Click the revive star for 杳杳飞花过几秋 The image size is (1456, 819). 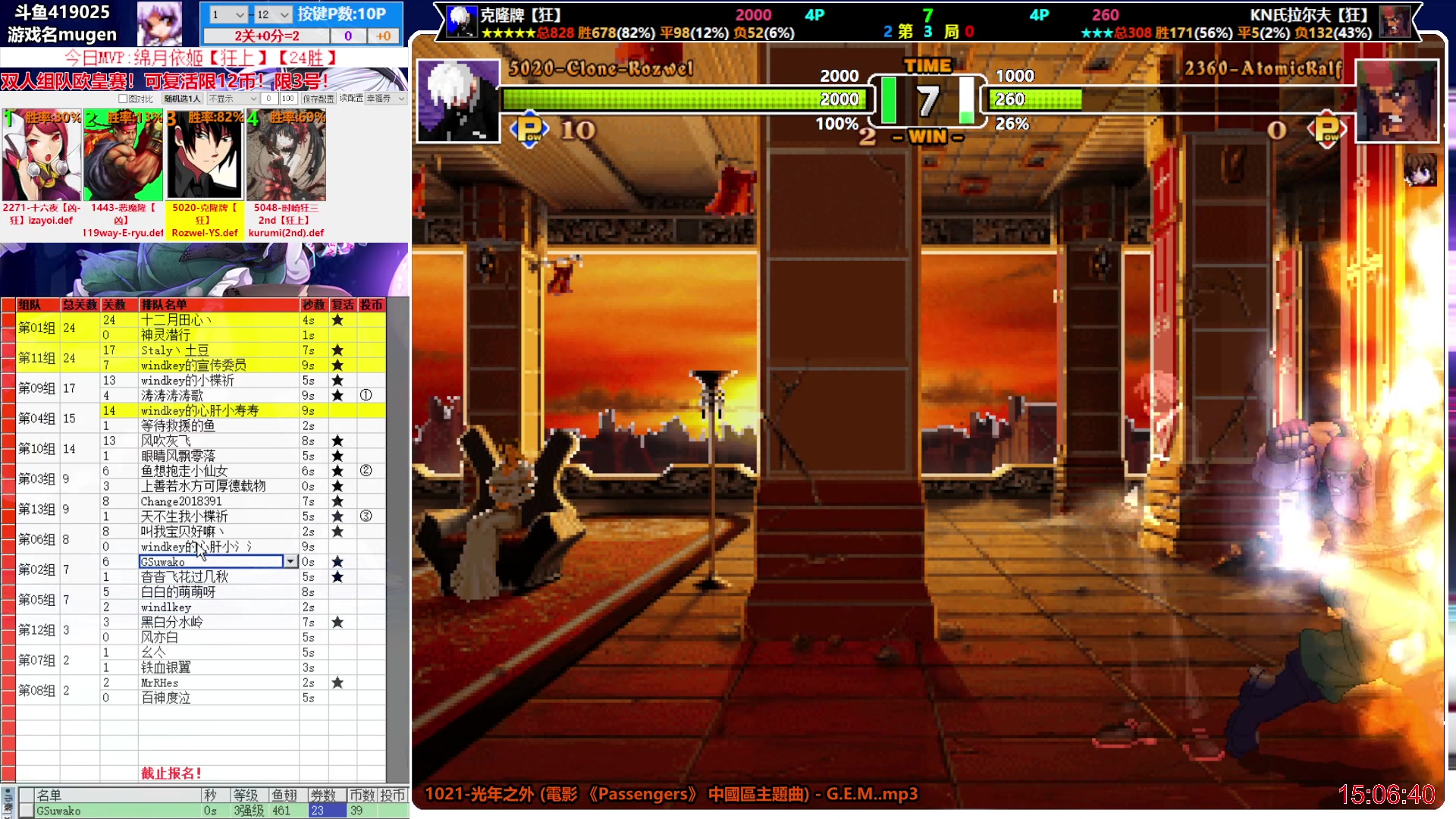[337, 577]
